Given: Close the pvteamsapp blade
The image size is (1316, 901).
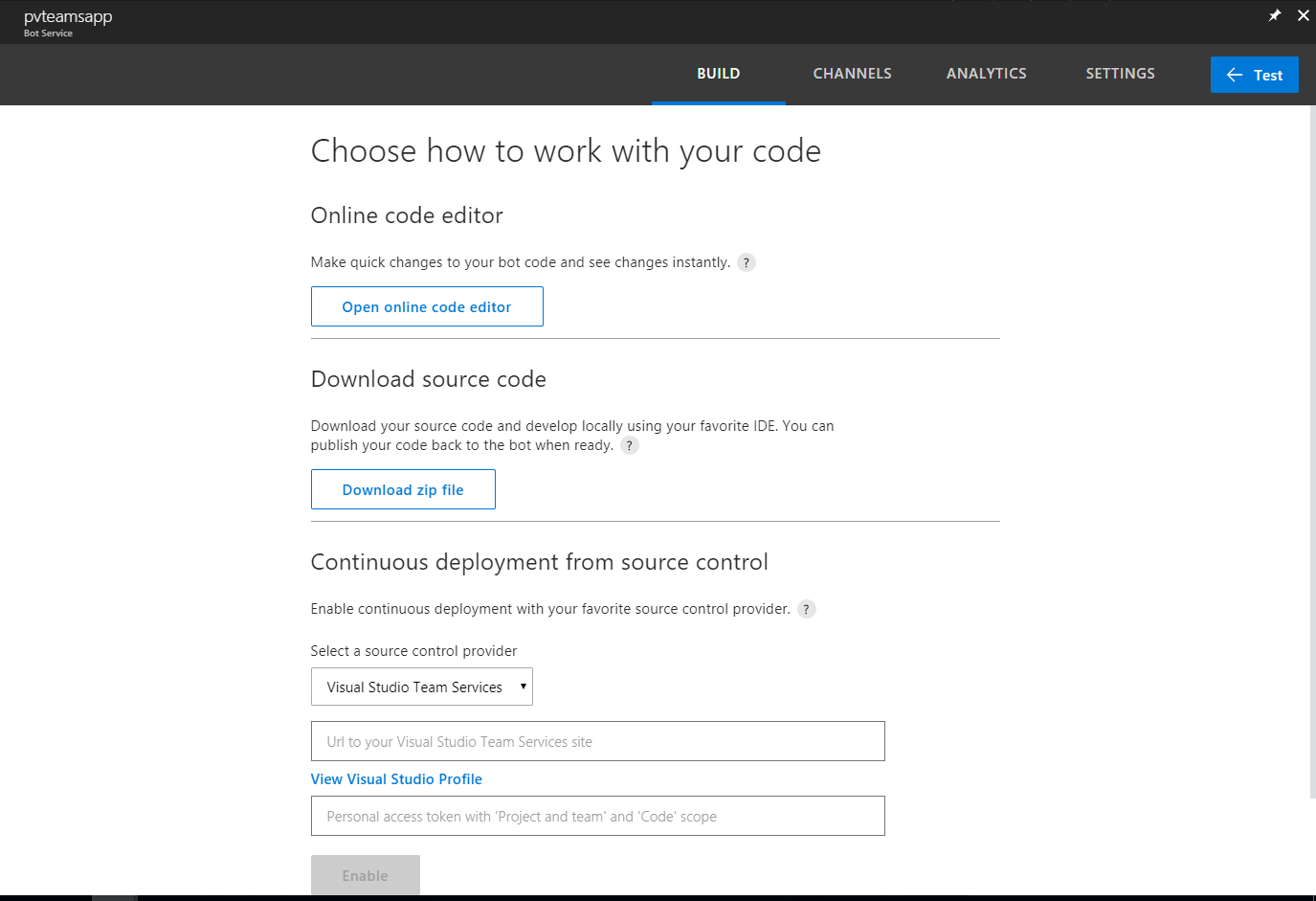Looking at the screenshot, I should pyautogui.click(x=1304, y=15).
